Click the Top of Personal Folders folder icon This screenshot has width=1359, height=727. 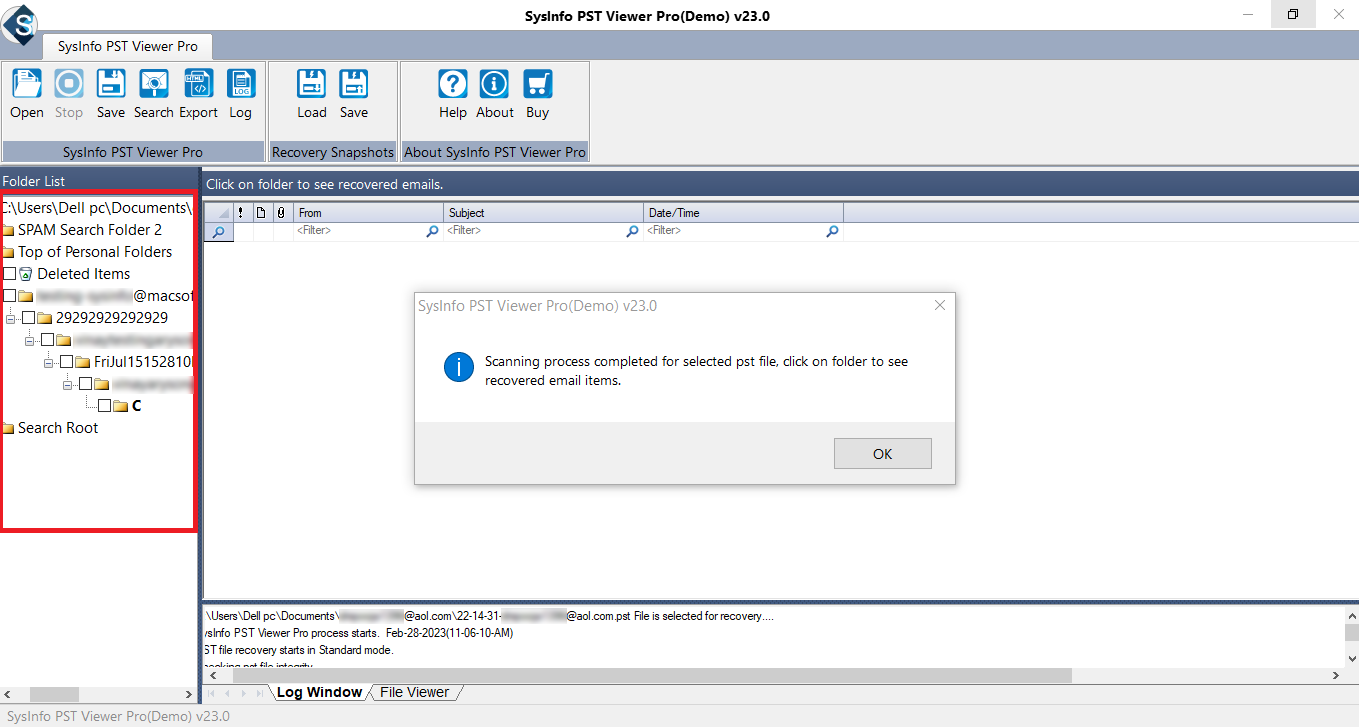pyautogui.click(x=7, y=252)
